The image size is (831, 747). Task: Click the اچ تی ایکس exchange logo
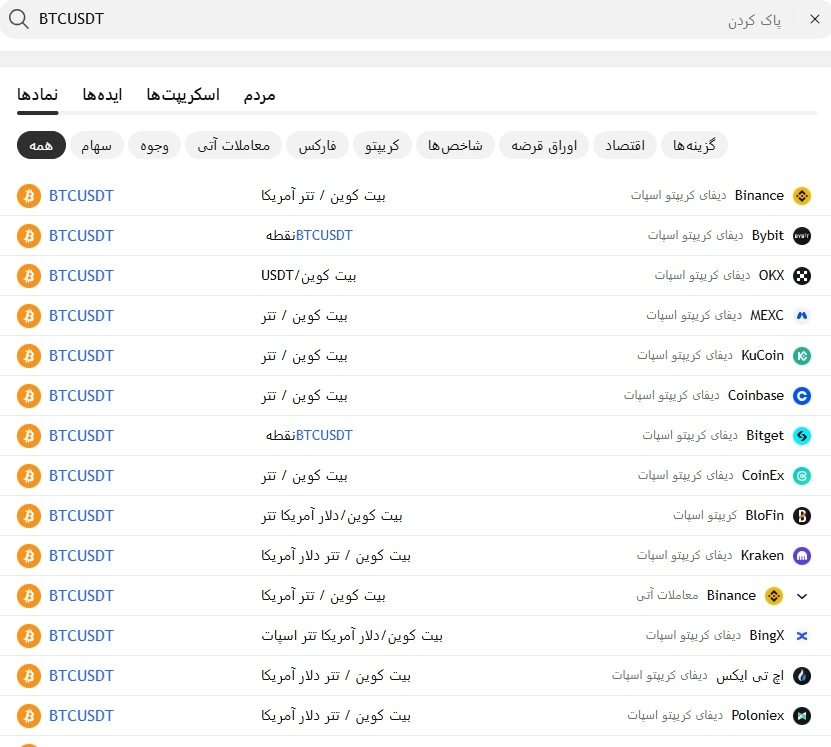[802, 676]
